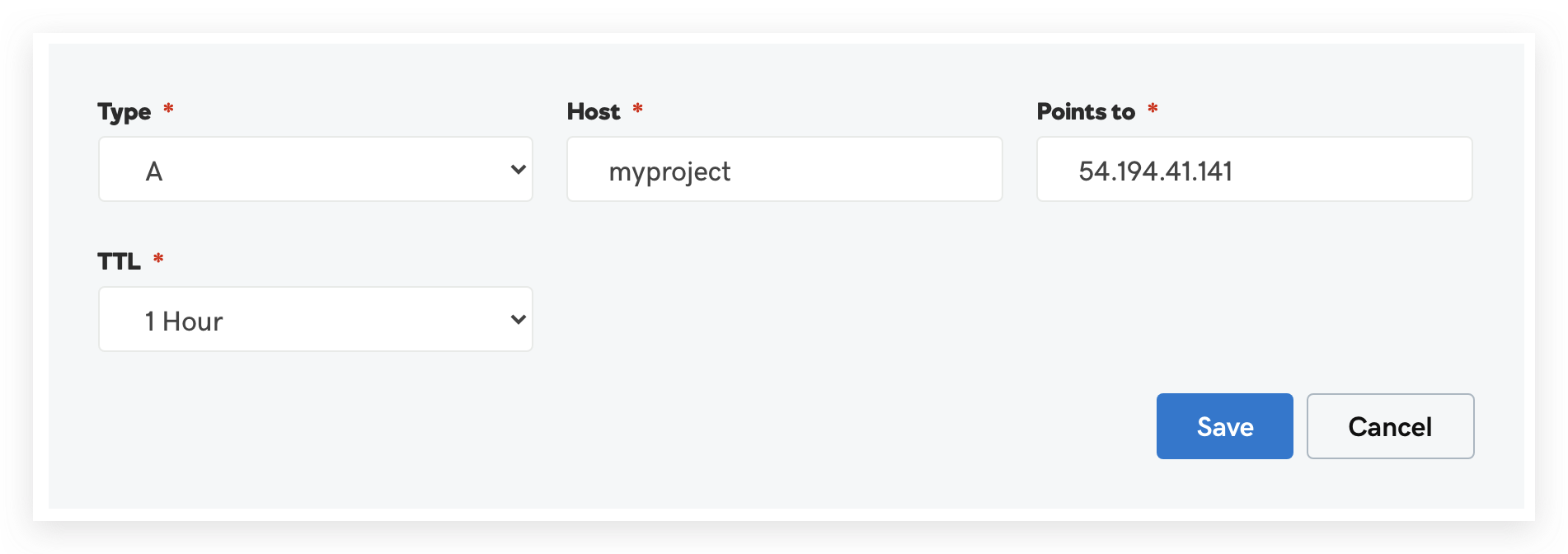
Task: Click the Host field label
Action: tap(594, 111)
